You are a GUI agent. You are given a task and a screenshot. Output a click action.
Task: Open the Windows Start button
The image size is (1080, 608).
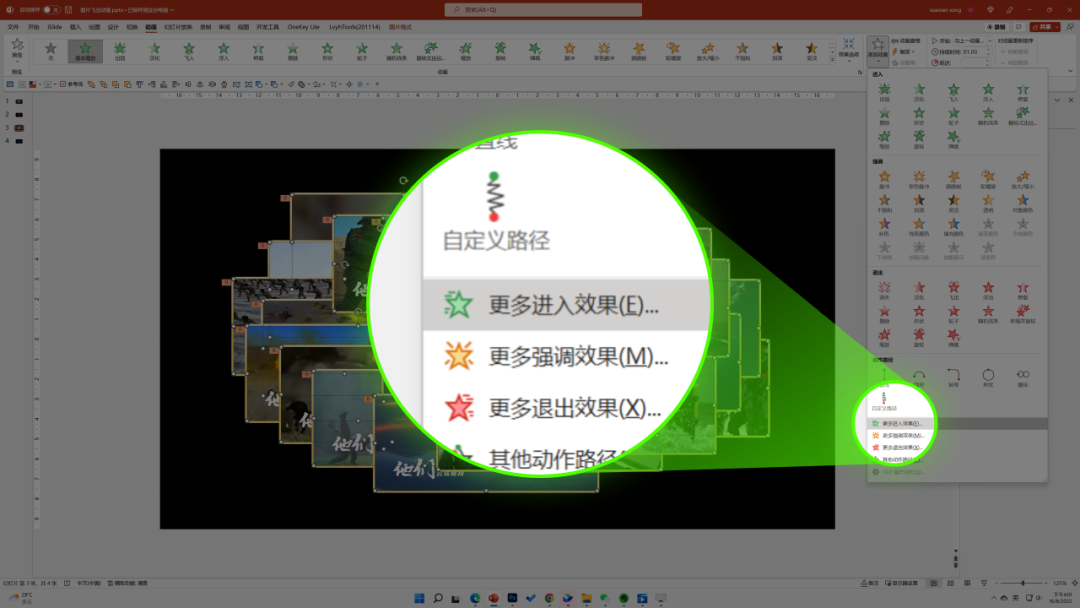click(419, 598)
